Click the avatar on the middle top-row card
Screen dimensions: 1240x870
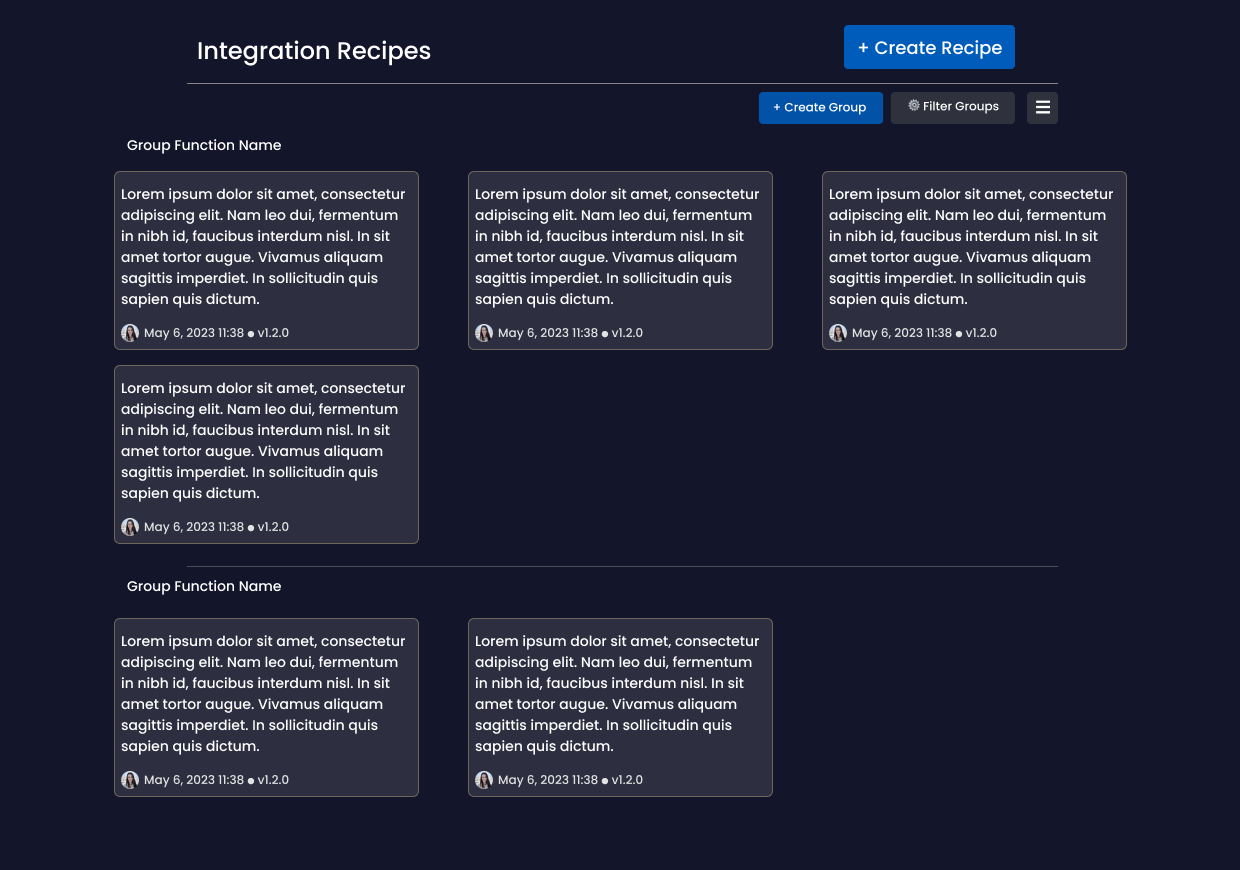pyautogui.click(x=485, y=333)
